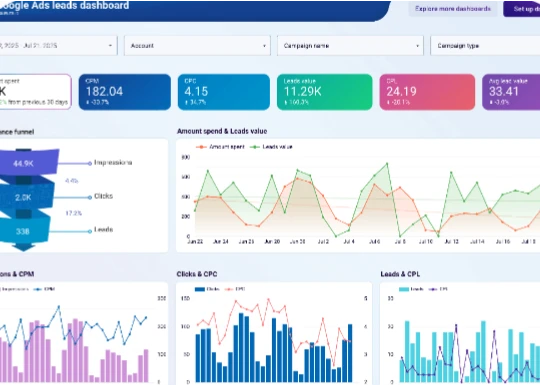The width and height of the screenshot is (540, 386).
Task: Click the Jul 12 axis label
Action: pyautogui.click(x=451, y=242)
